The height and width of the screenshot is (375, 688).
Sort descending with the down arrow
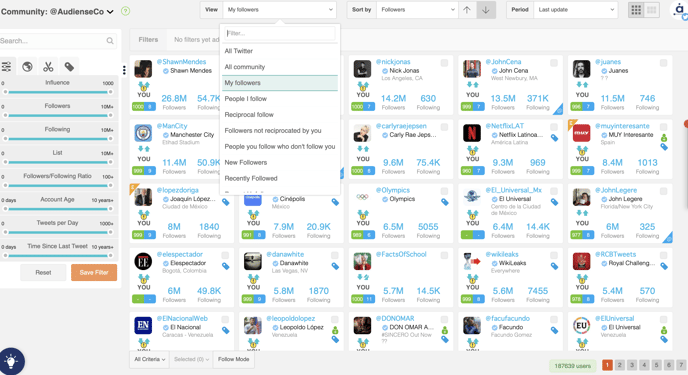486,10
